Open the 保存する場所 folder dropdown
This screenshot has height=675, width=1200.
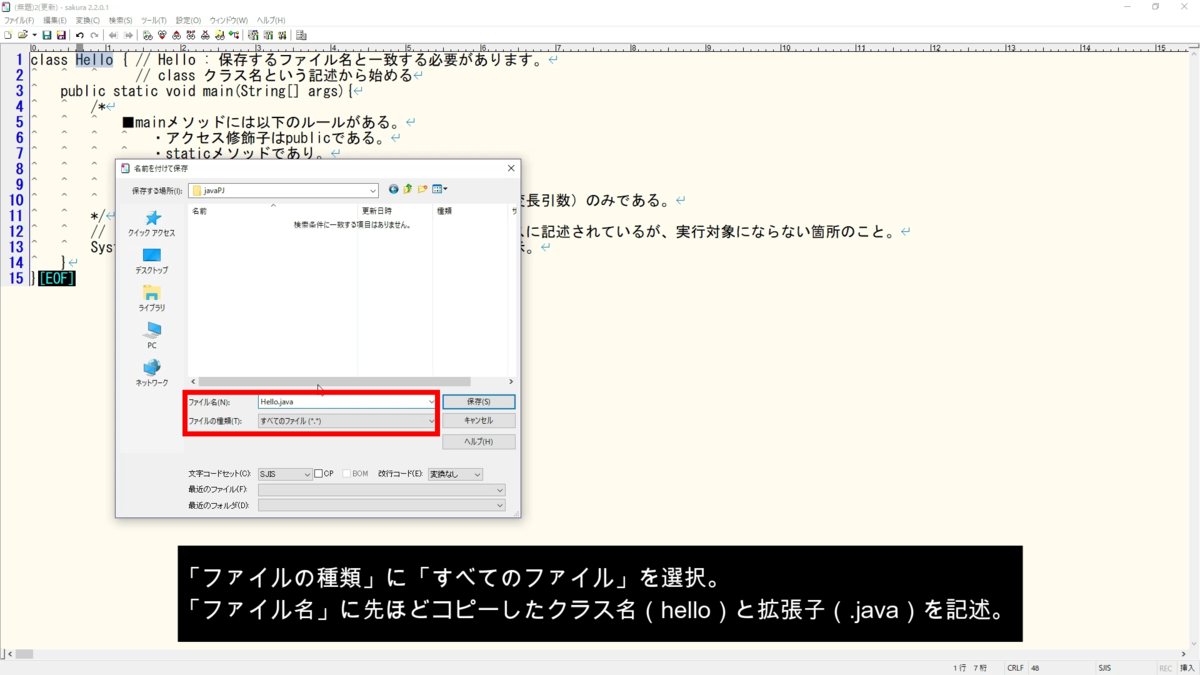[373, 189]
